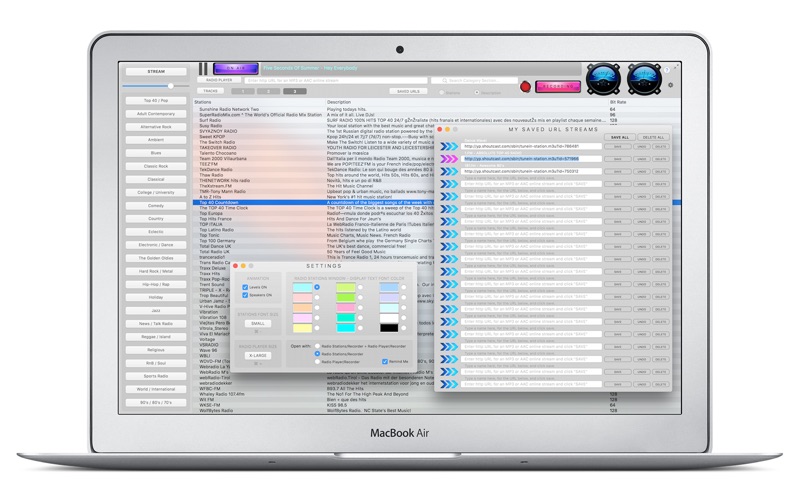
Task: Switch to track tab 1
Action: tap(243, 91)
